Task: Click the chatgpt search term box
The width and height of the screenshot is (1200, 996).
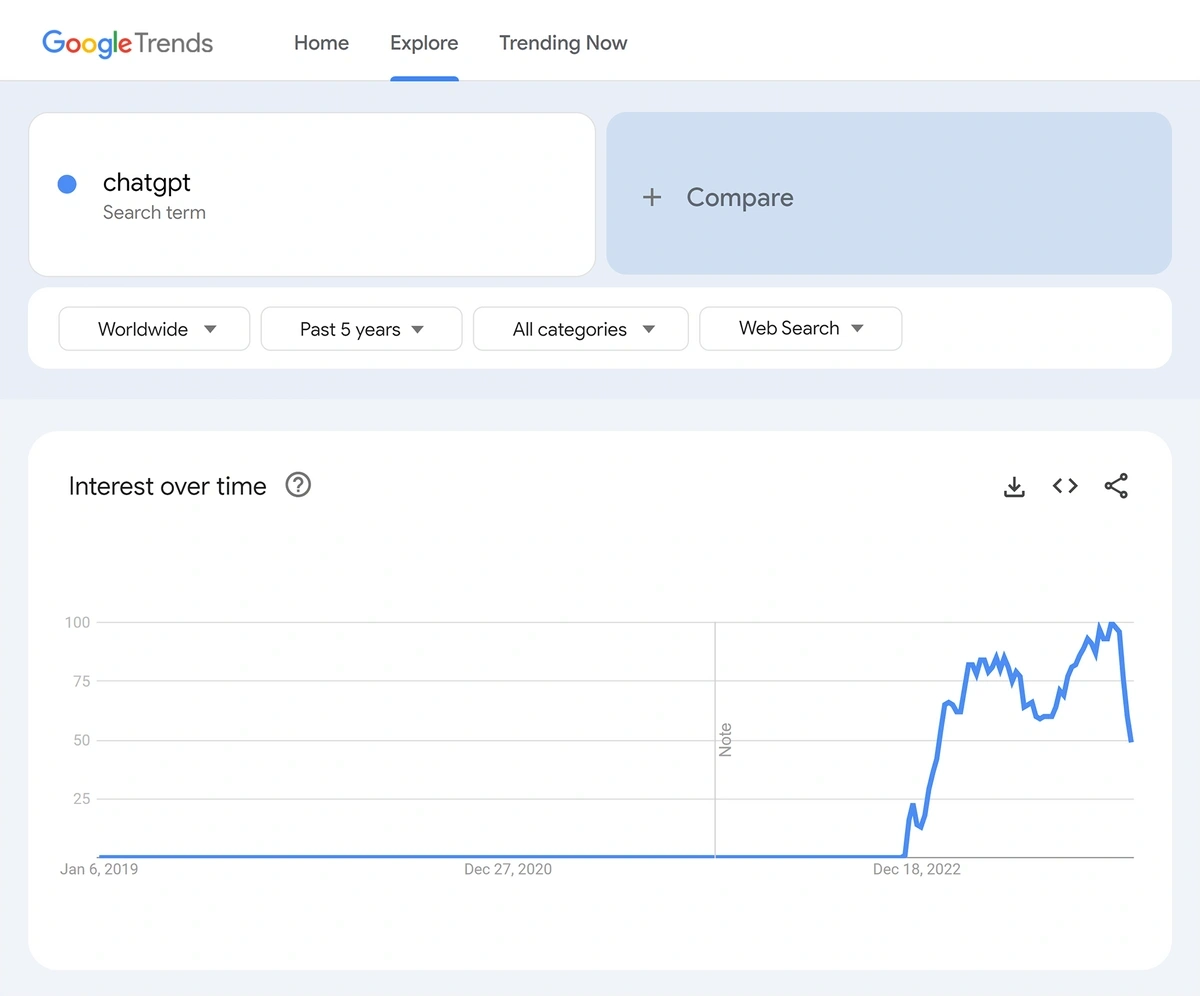Action: 312,194
